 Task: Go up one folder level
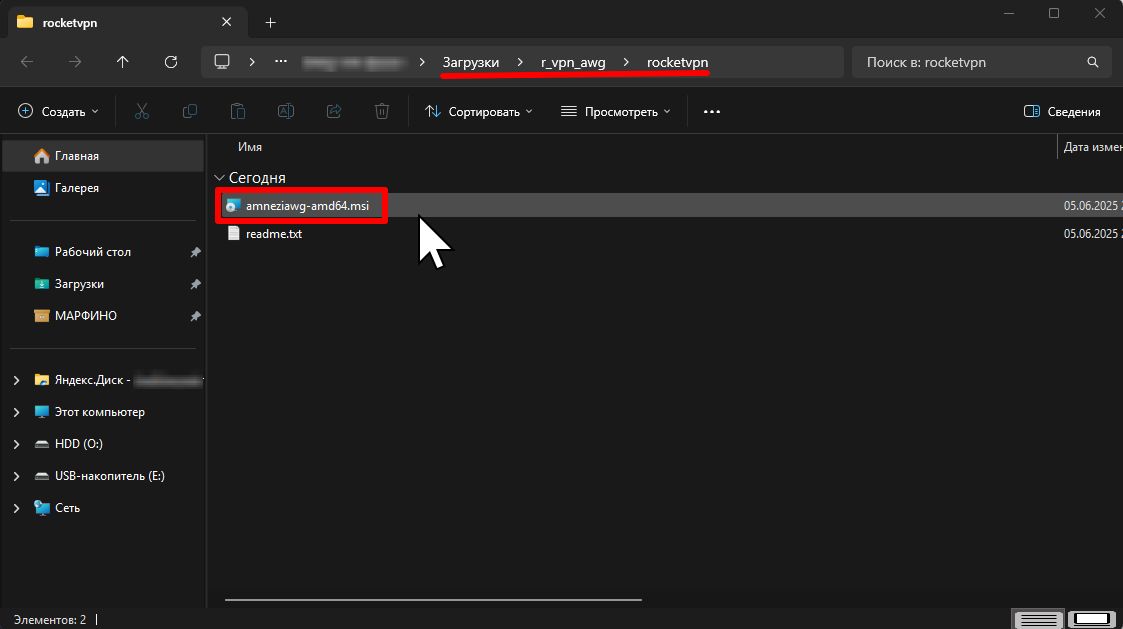pyautogui.click(x=123, y=62)
